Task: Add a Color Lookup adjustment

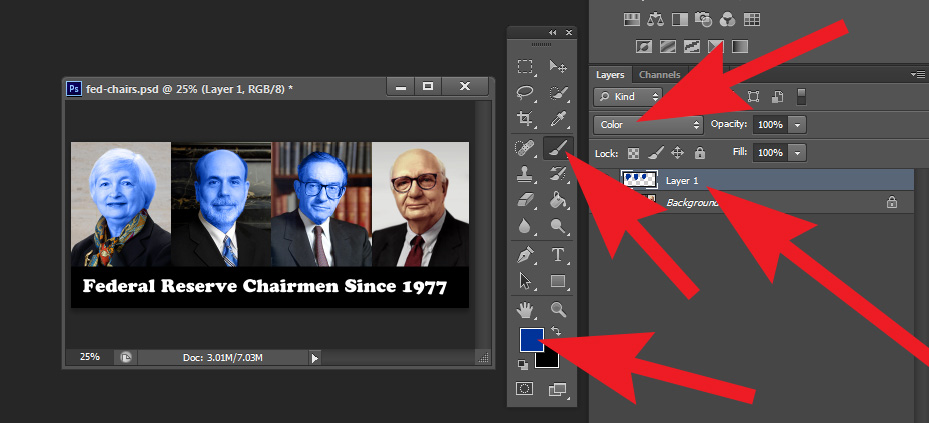Action: point(751,20)
